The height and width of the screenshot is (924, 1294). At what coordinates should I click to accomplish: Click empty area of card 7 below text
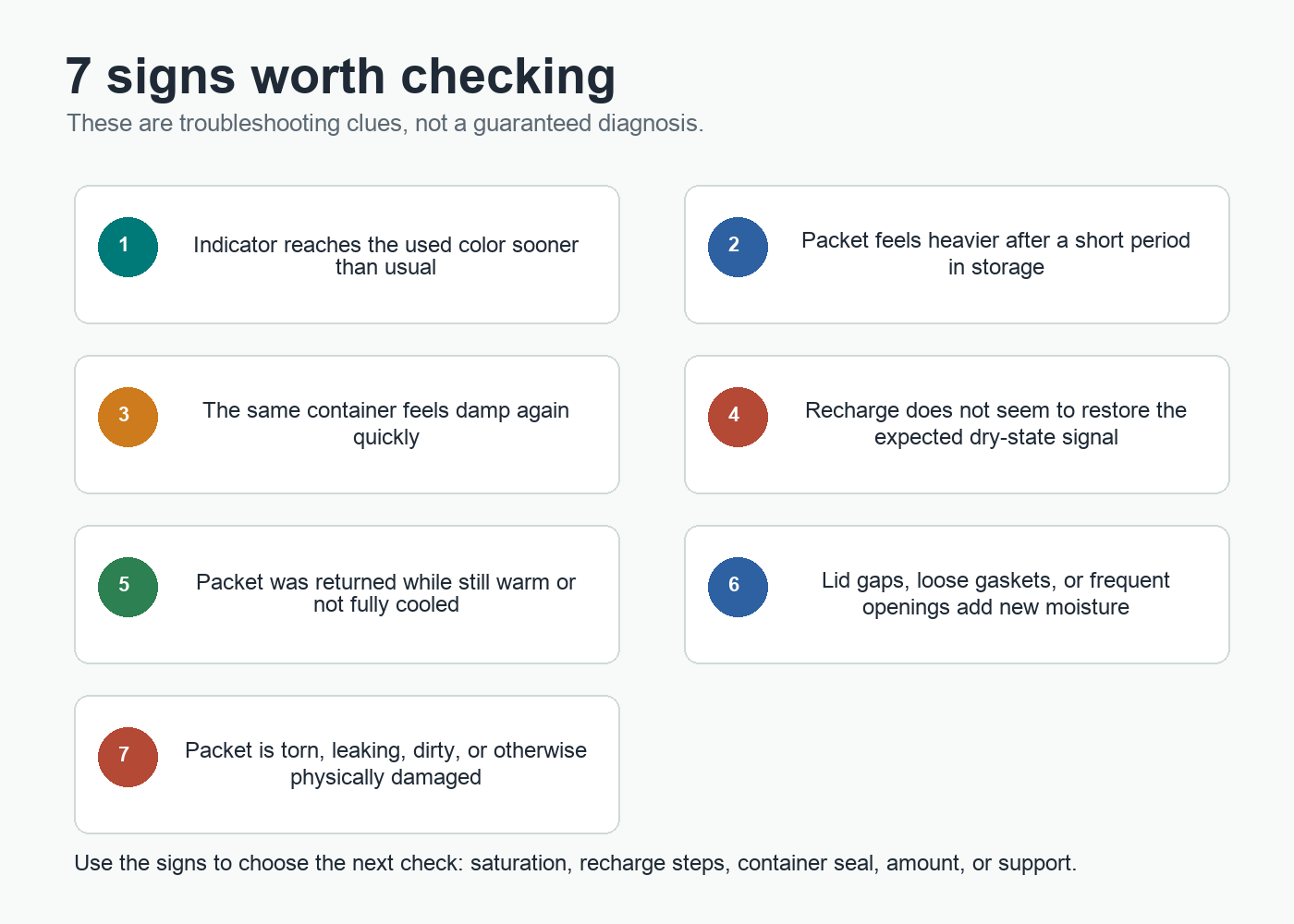[x=347, y=811]
